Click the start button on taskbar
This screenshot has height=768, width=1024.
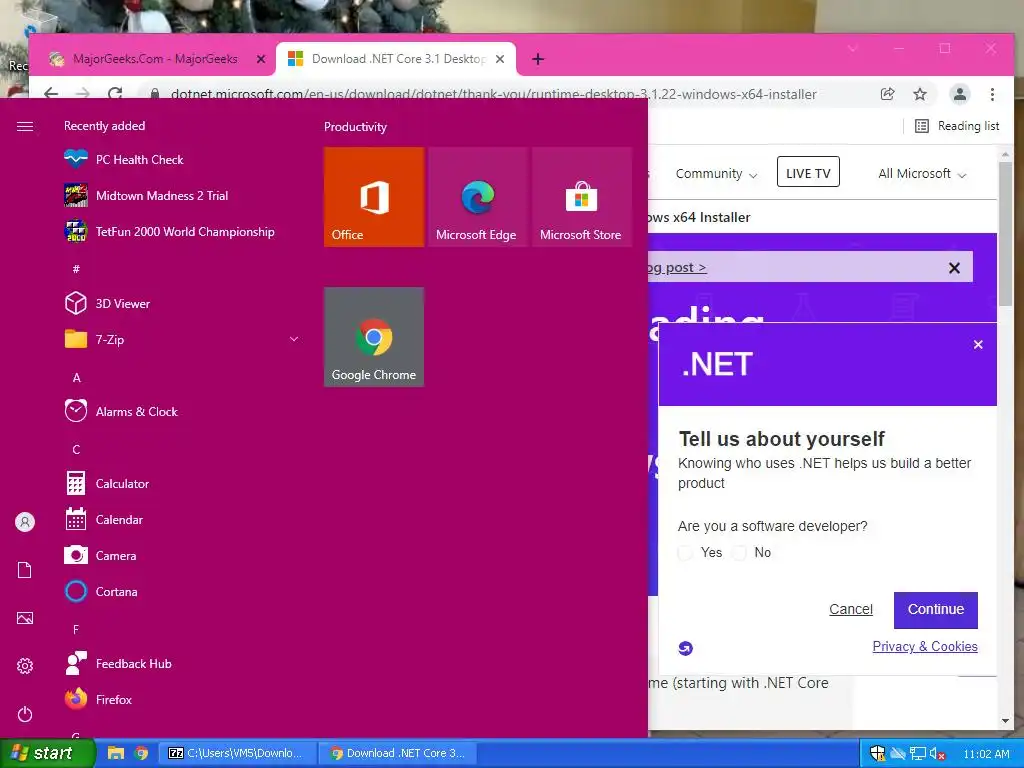[47, 753]
